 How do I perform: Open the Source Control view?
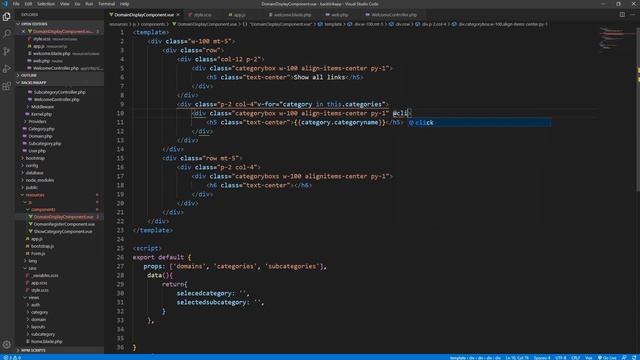pos(7,51)
